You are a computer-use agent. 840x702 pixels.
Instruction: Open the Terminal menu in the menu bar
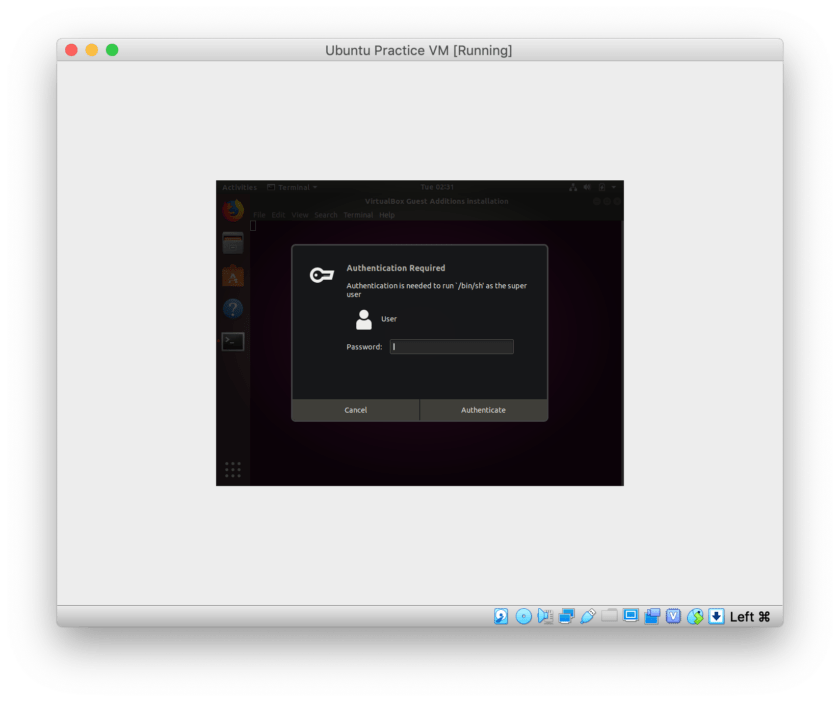(358, 215)
